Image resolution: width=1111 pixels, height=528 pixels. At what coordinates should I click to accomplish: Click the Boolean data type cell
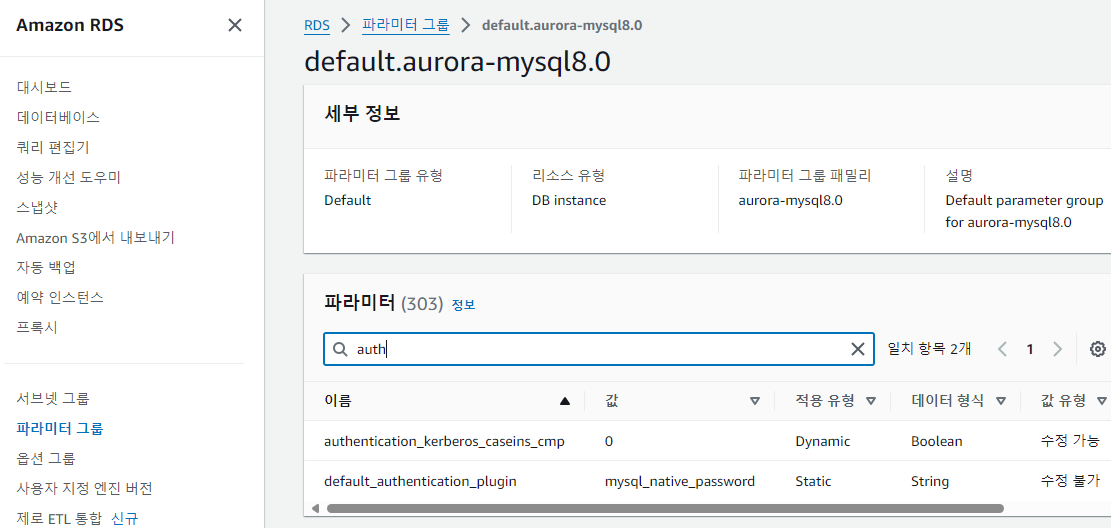(x=937, y=441)
